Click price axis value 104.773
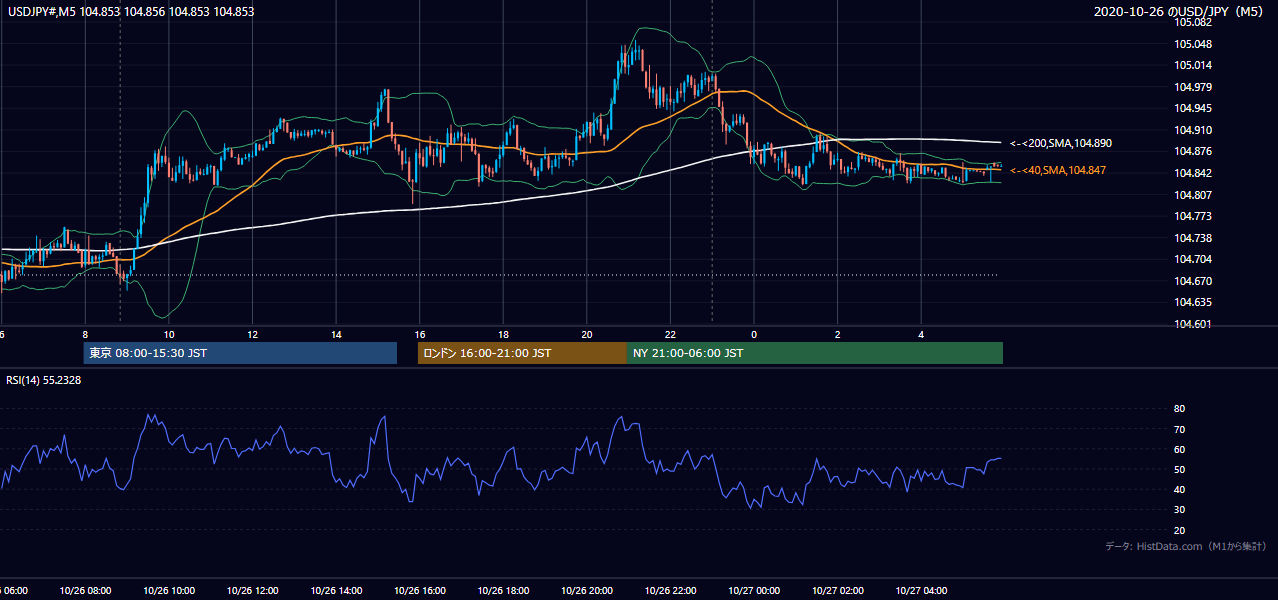The image size is (1278, 600). 1193,216
